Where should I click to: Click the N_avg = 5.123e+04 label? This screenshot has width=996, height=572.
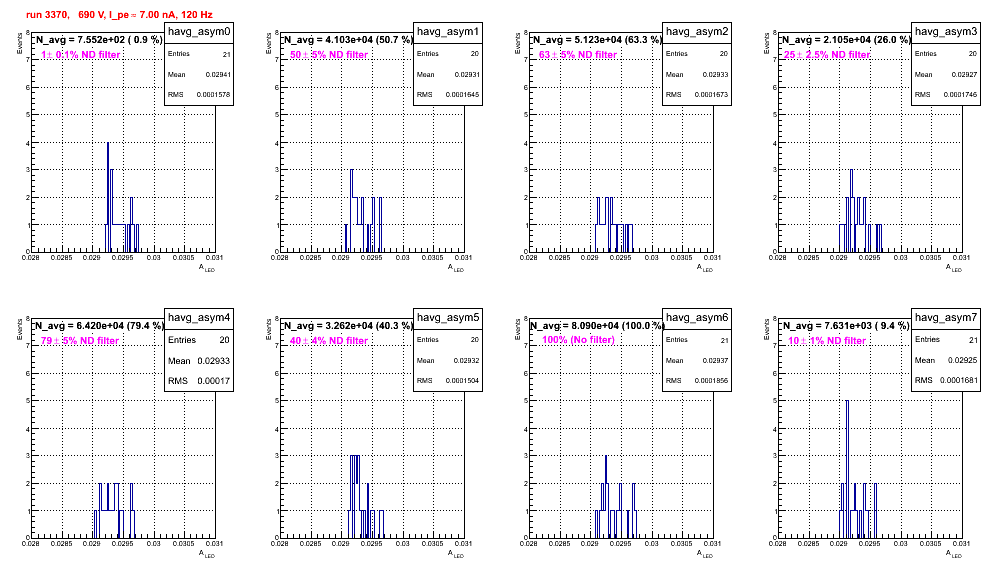(x=596, y=39)
